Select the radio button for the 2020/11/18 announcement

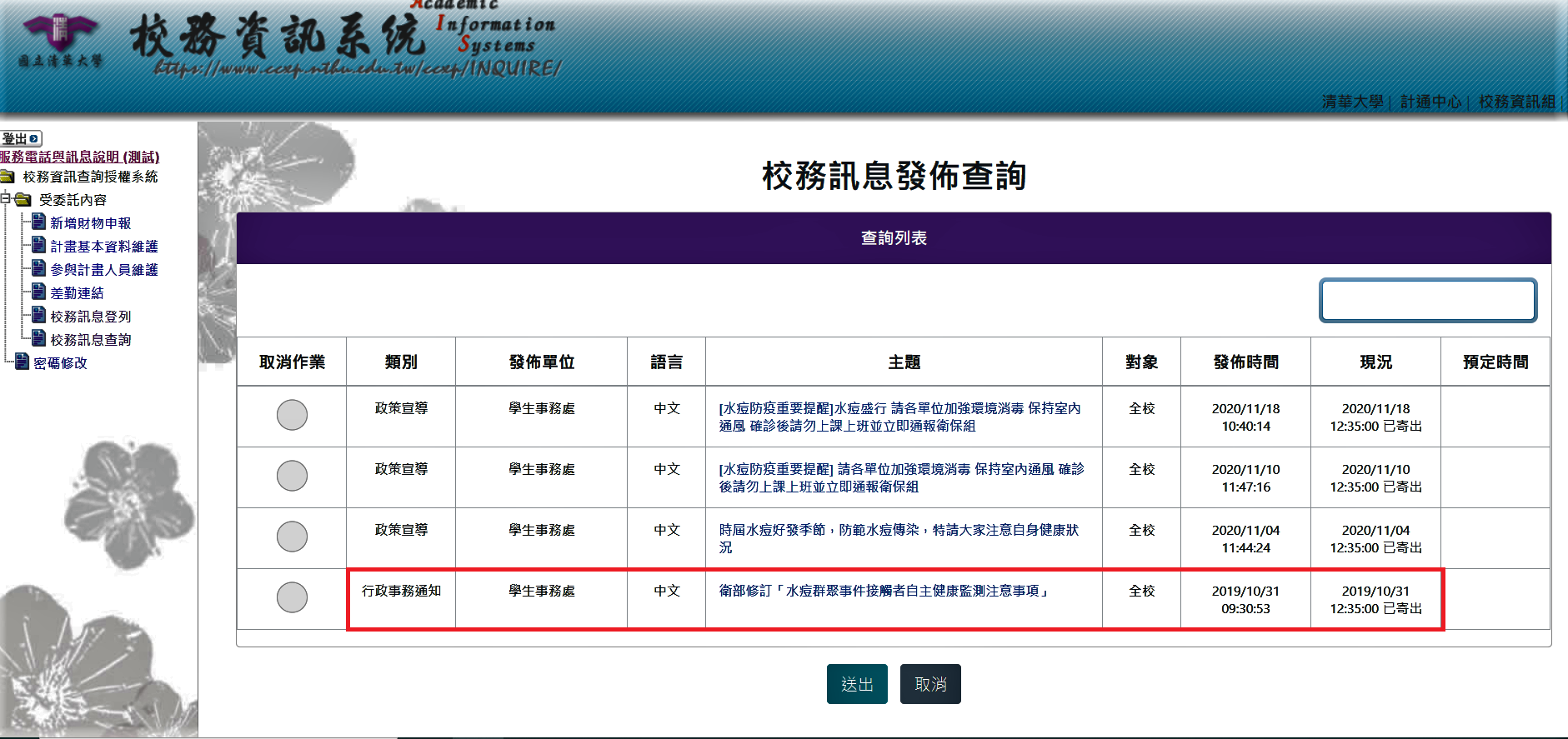(292, 415)
